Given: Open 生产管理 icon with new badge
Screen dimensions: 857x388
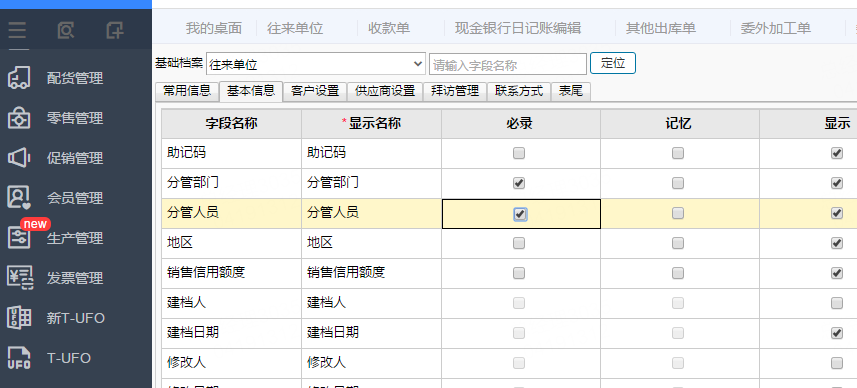Looking at the screenshot, I should (x=19, y=238).
